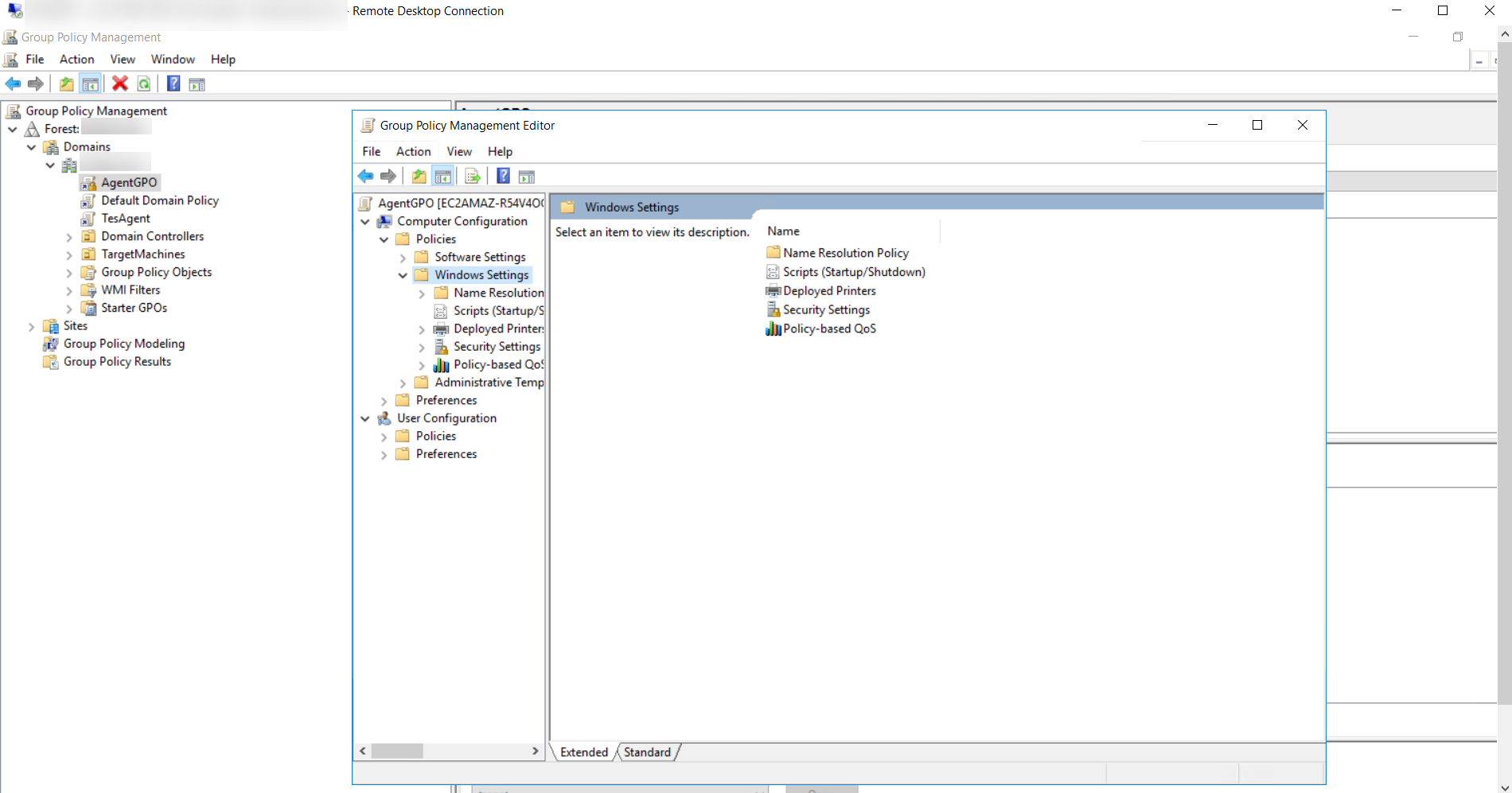This screenshot has width=1512, height=793.
Task: Select the Group Policy Objects container label
Action: click(157, 272)
